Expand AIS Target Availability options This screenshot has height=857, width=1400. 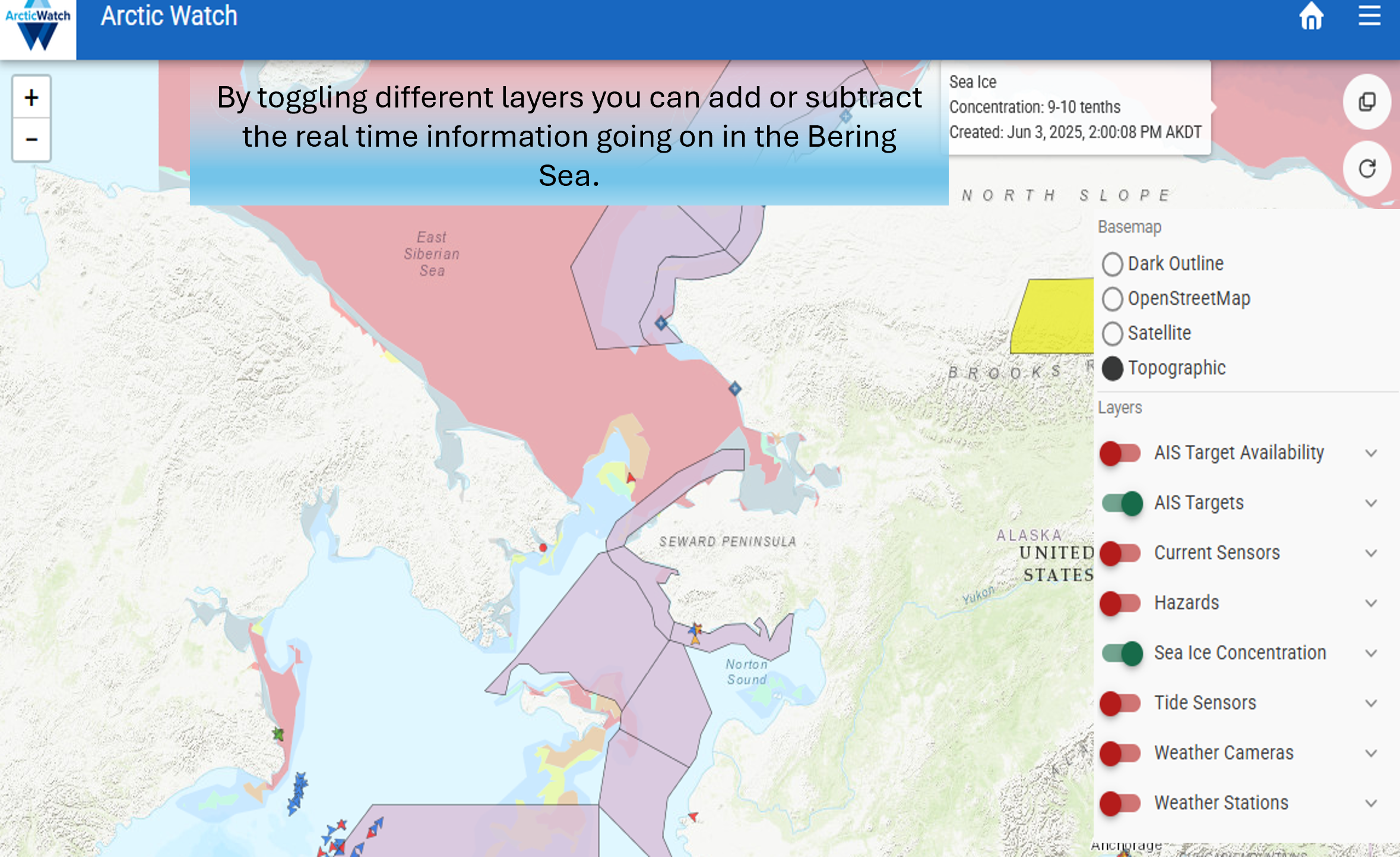pyautogui.click(x=1370, y=453)
